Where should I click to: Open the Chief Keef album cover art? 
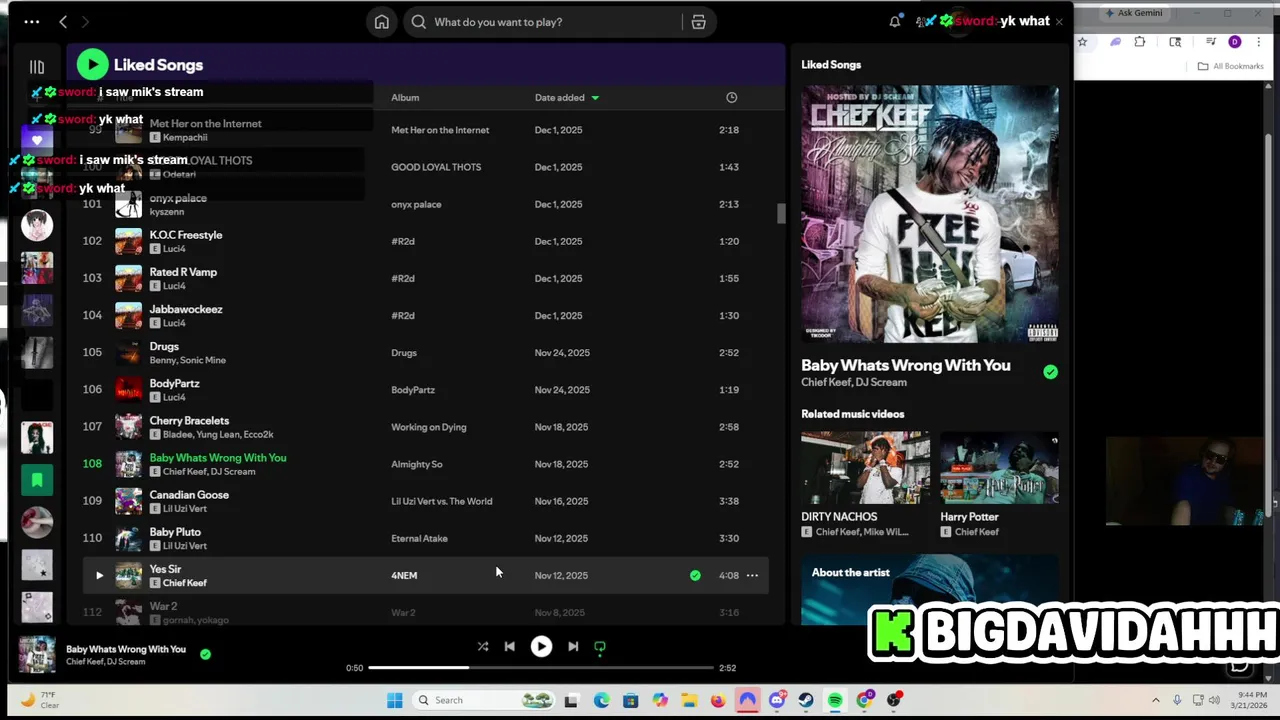929,214
